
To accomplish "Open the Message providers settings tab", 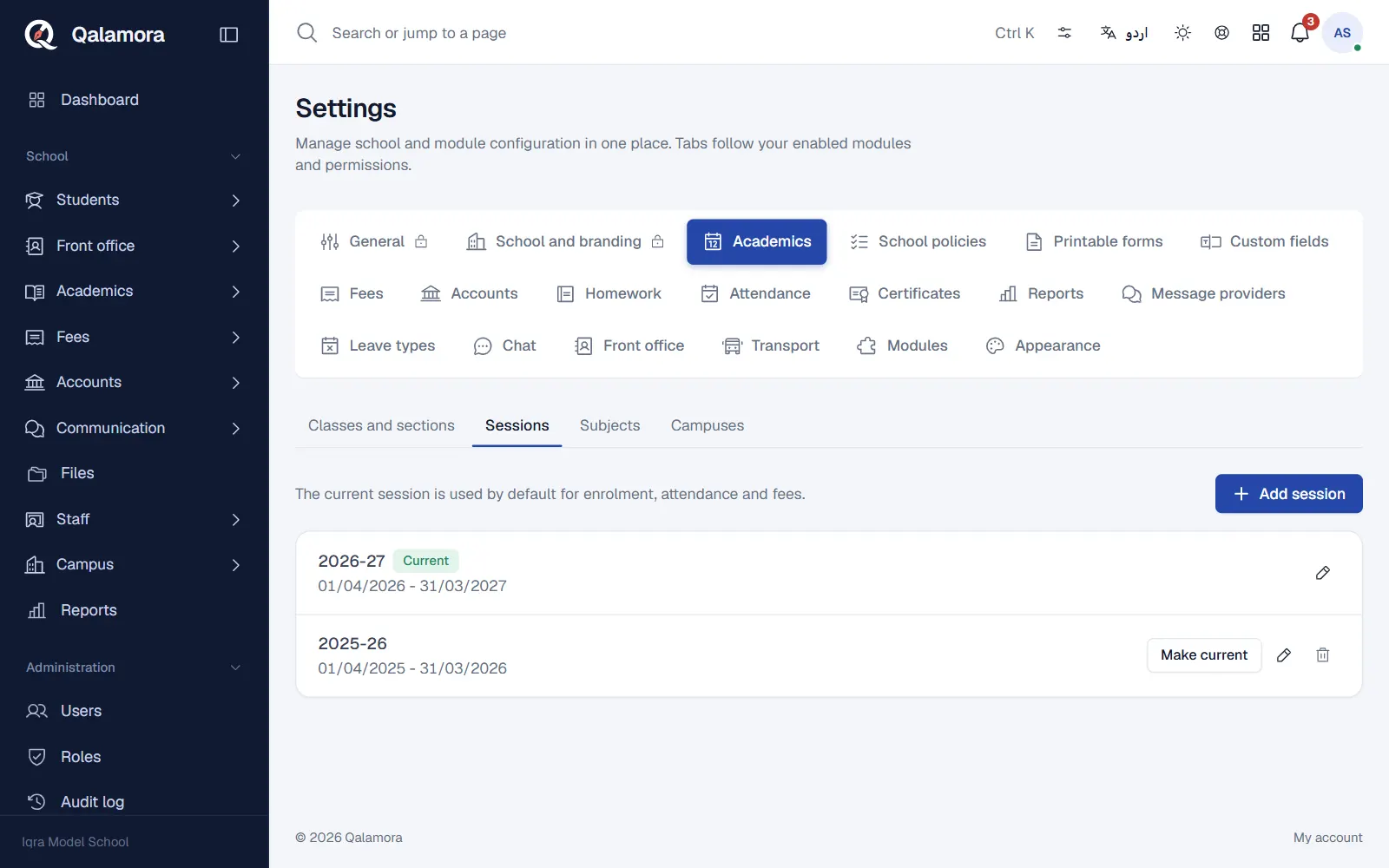I will pos(1203,293).
